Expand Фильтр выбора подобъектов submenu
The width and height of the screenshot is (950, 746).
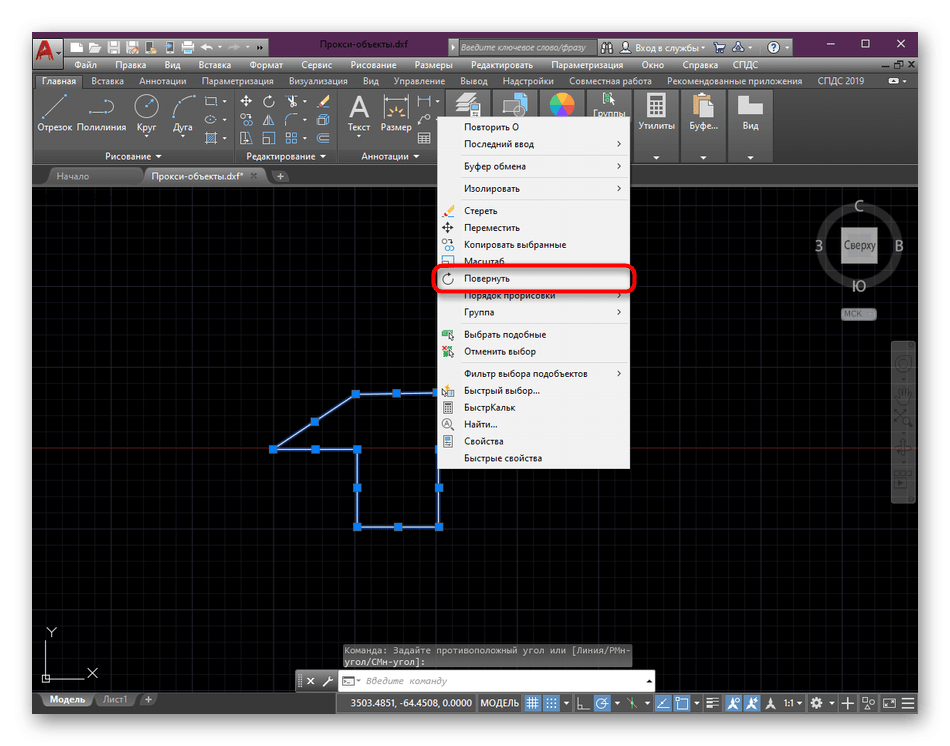tap(533, 373)
